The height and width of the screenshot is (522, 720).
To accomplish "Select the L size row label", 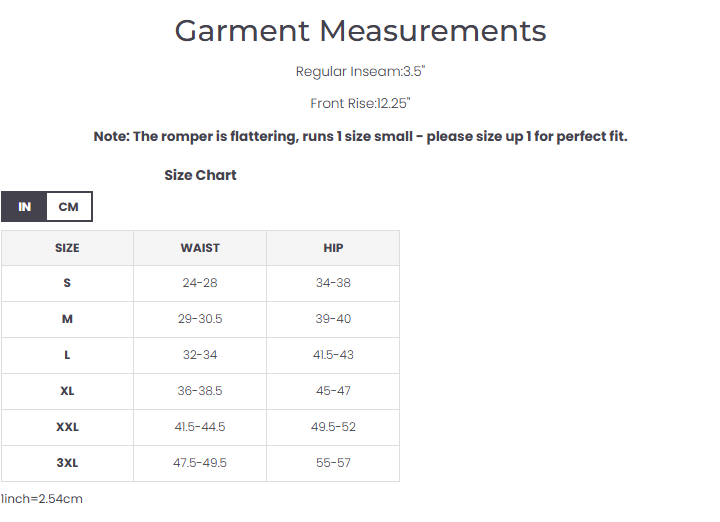I will coord(67,355).
